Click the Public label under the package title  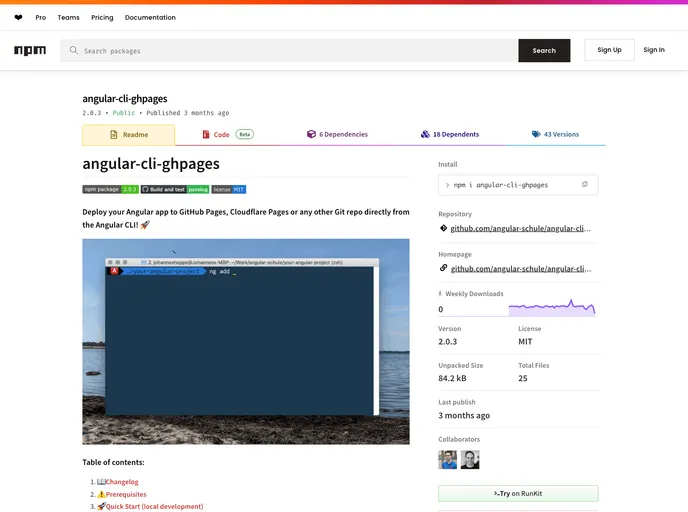pyautogui.click(x=124, y=113)
